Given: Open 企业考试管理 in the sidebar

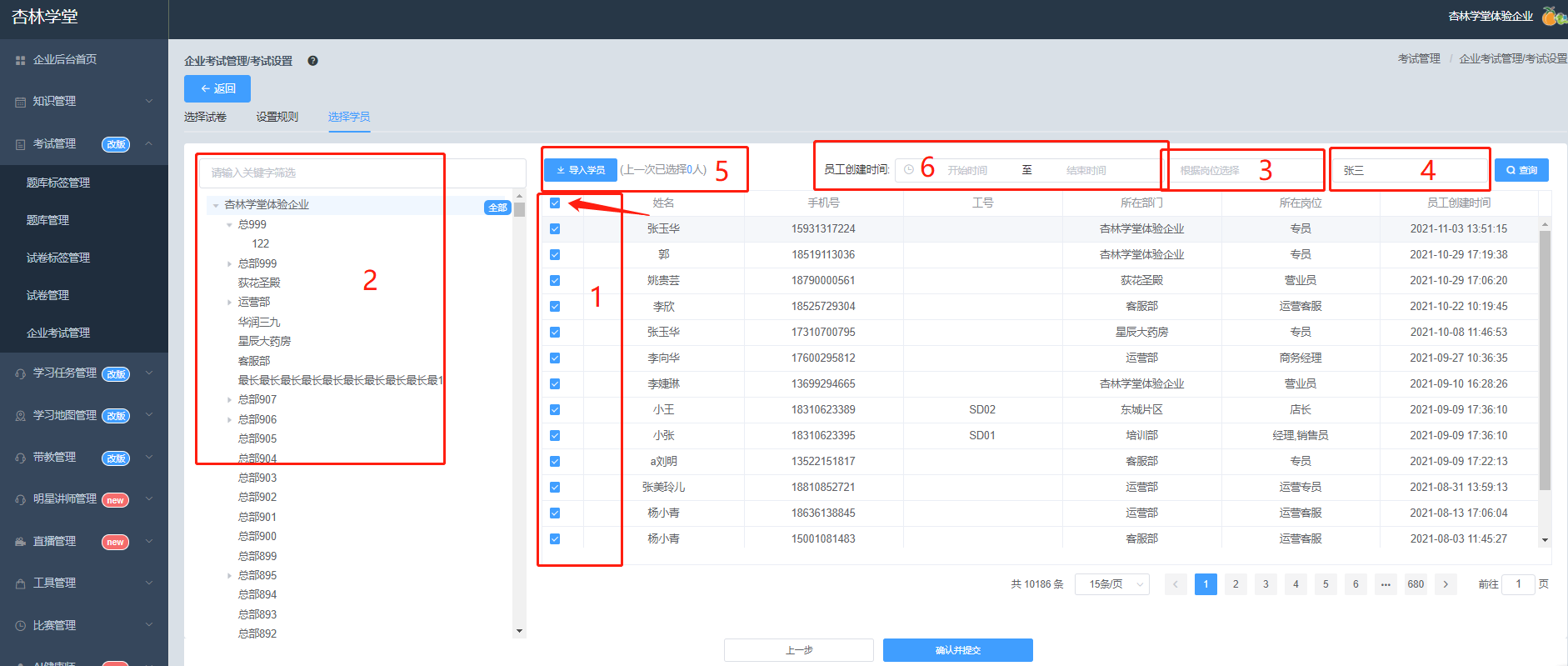Looking at the screenshot, I should [58, 333].
